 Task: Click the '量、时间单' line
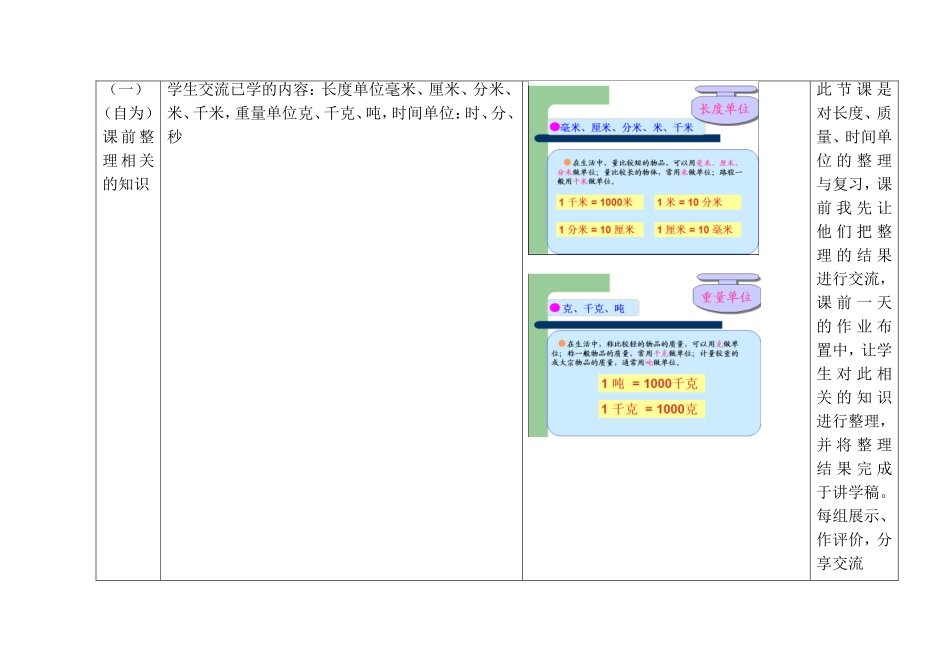(x=854, y=137)
